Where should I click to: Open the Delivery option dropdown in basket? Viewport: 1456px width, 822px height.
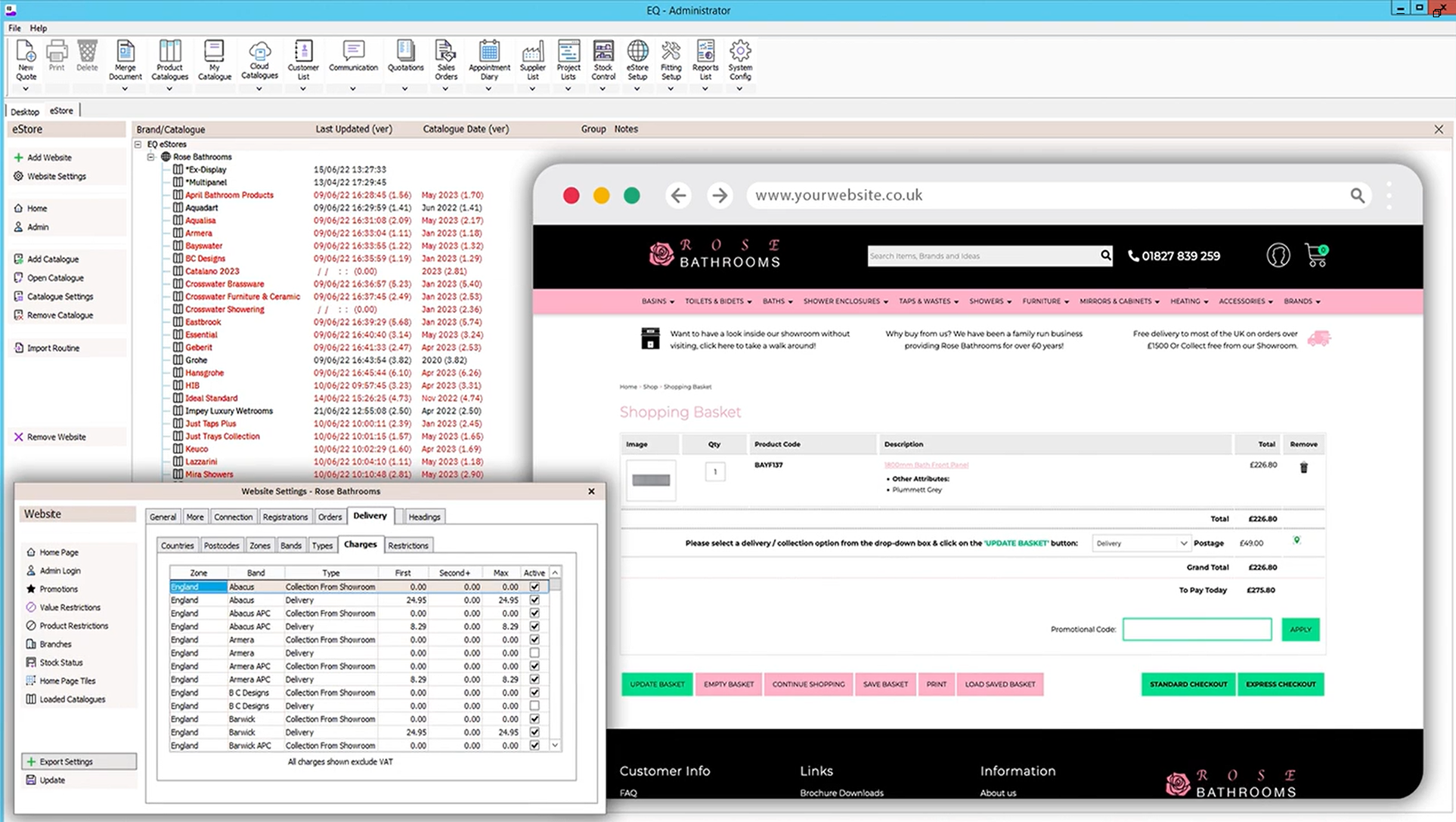[1141, 543]
